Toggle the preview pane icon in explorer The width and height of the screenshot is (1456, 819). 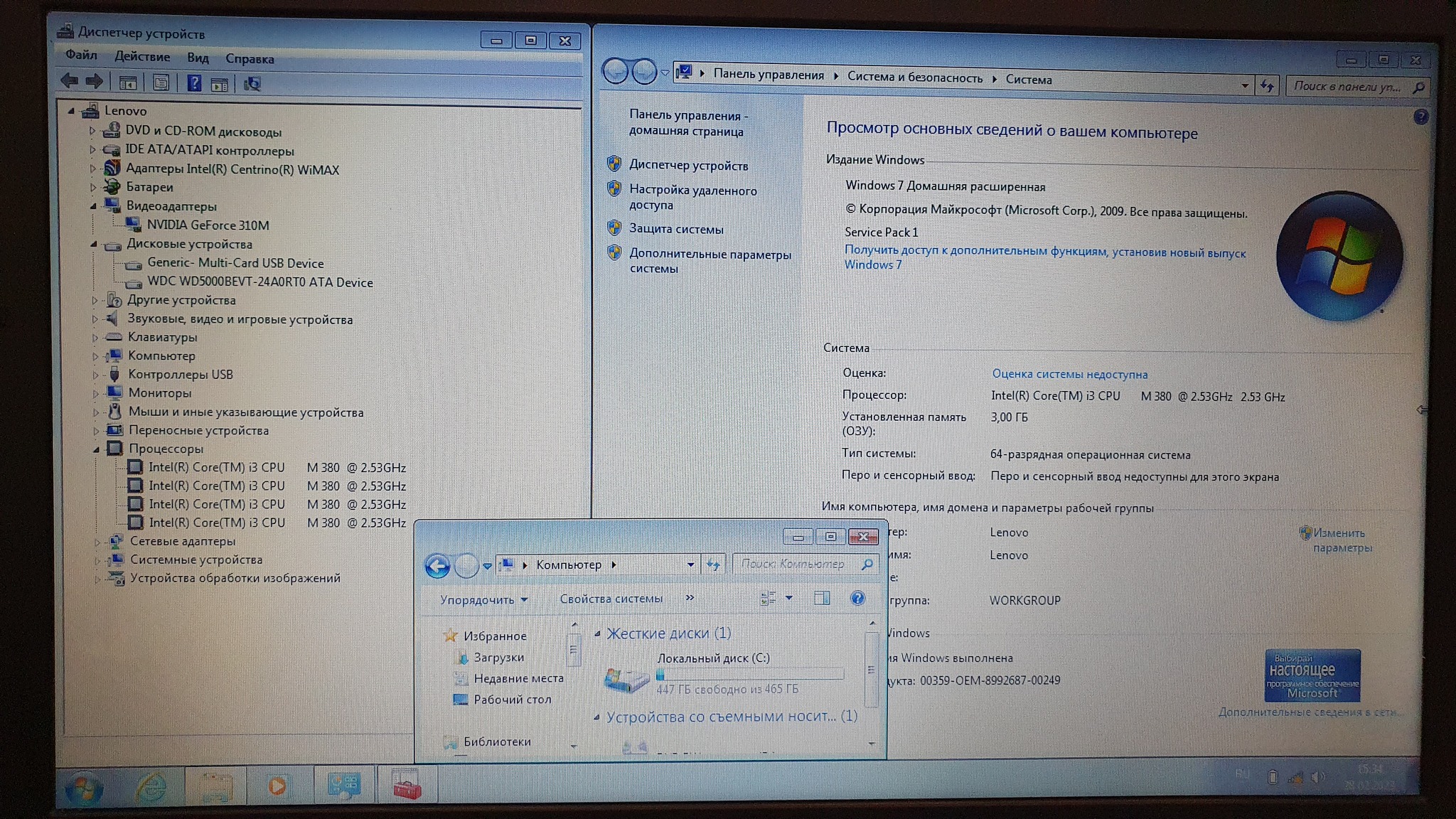tap(822, 598)
